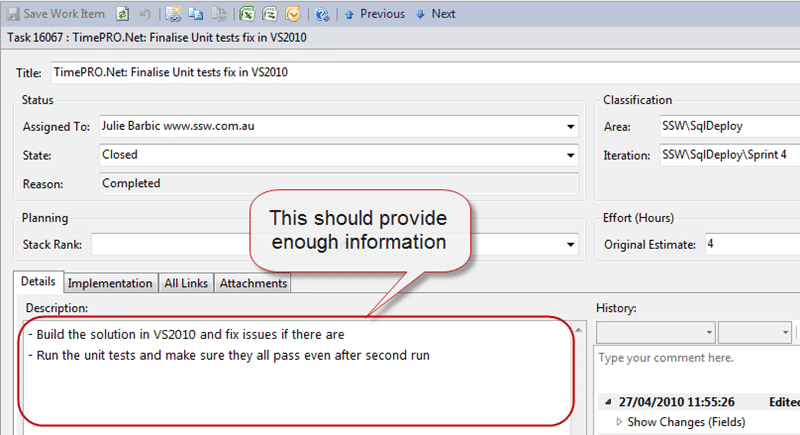The image size is (800, 435).
Task: Click into the Title field
Action: (425, 72)
